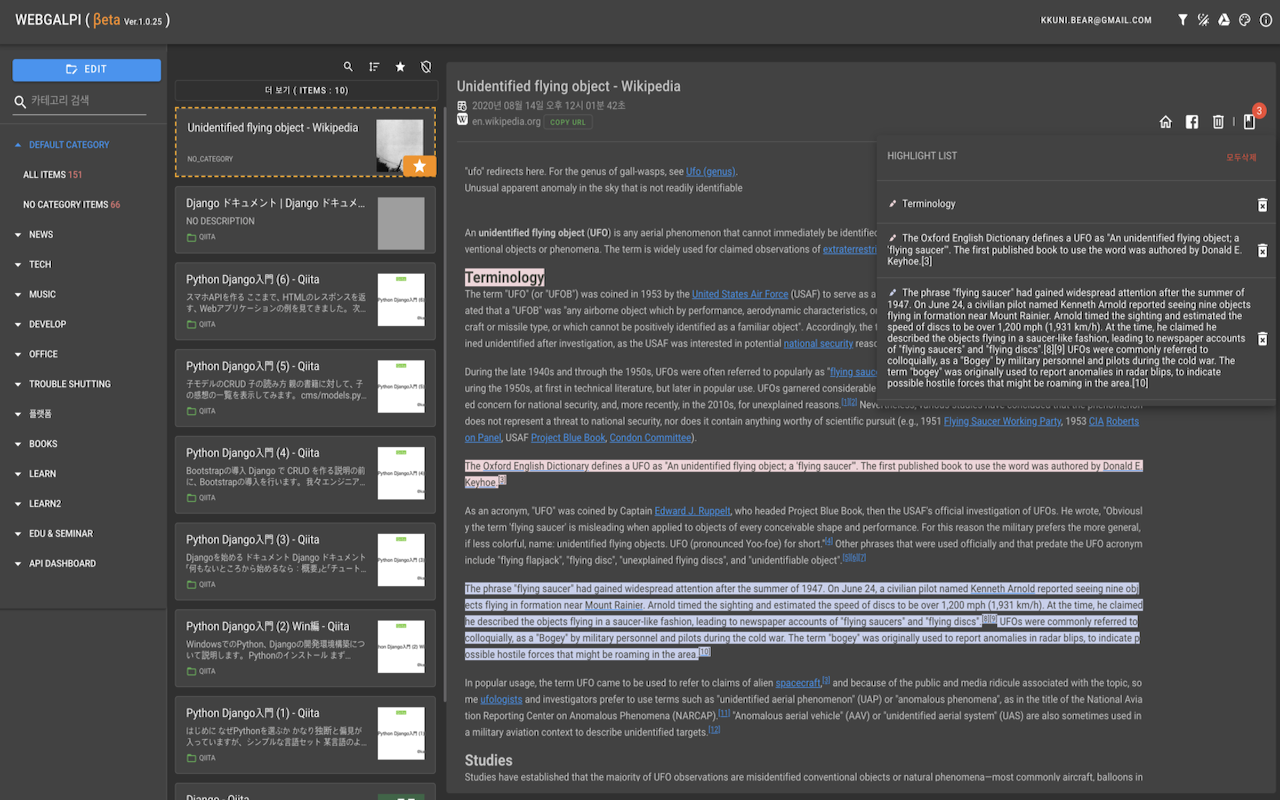Open Python Django入門 (5) - Qiita card

pyautogui.click(x=305, y=387)
